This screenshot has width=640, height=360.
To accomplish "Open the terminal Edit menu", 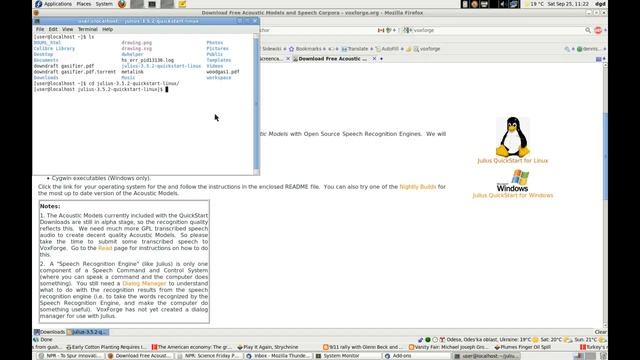I will pyautogui.click(x=53, y=29).
